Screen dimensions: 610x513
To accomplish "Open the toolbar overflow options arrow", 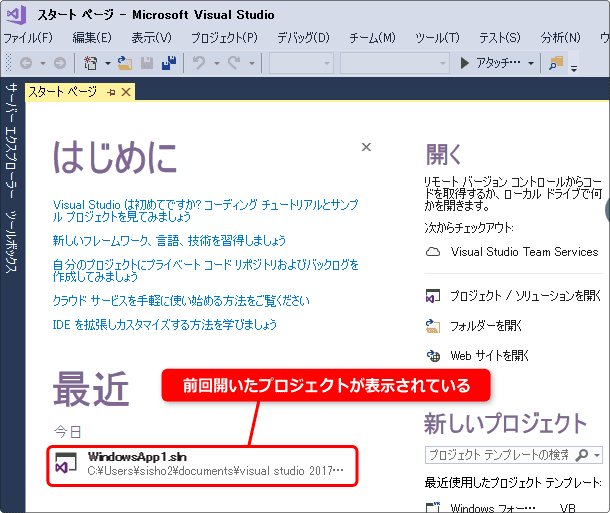I will pos(574,68).
